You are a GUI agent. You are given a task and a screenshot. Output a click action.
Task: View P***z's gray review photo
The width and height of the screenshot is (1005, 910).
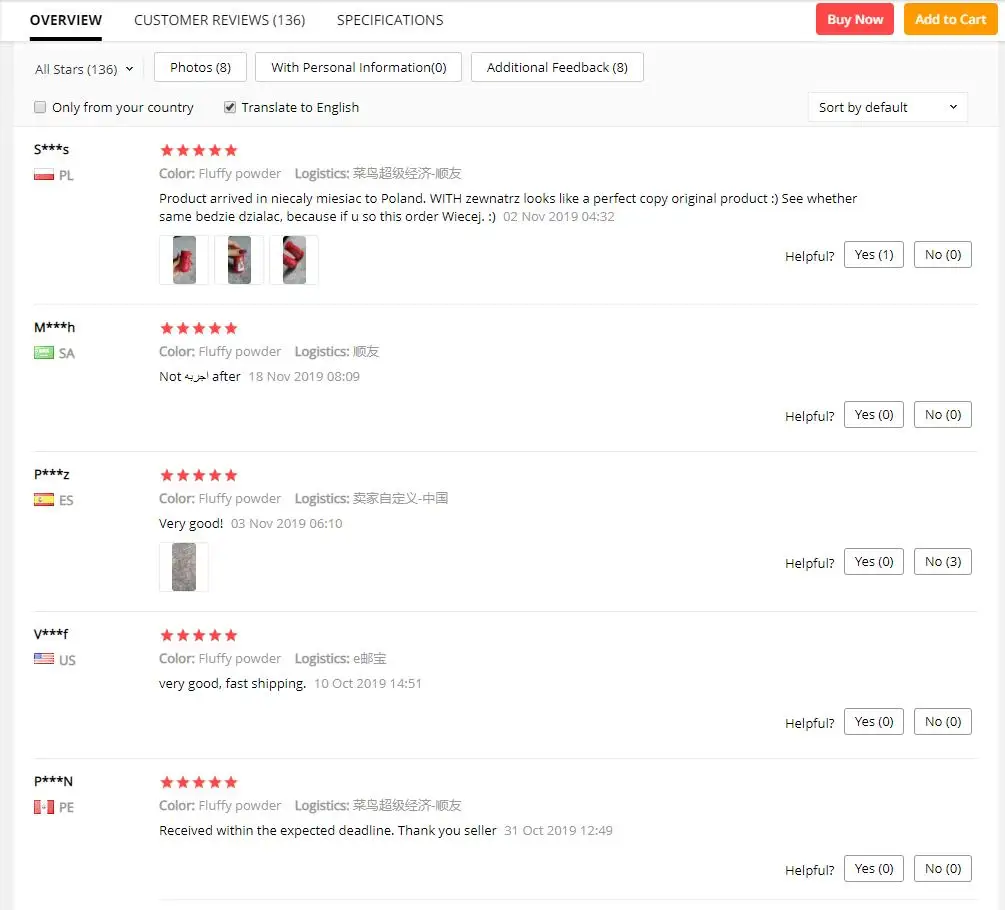[184, 567]
